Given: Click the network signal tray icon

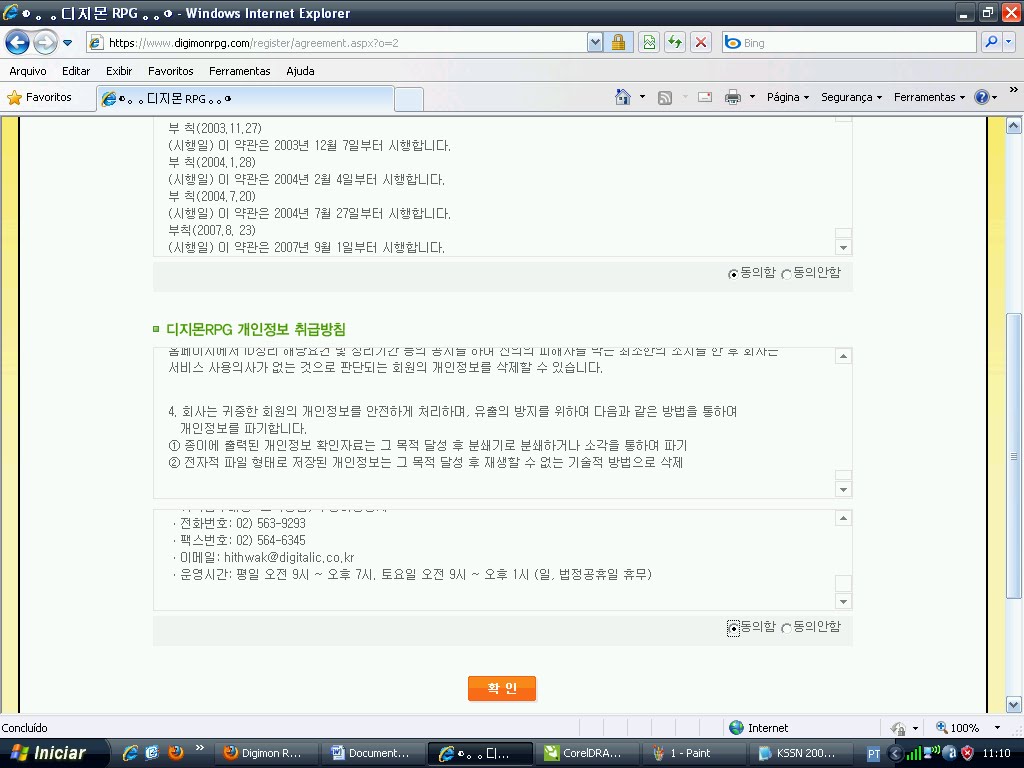Looking at the screenshot, I should 914,754.
